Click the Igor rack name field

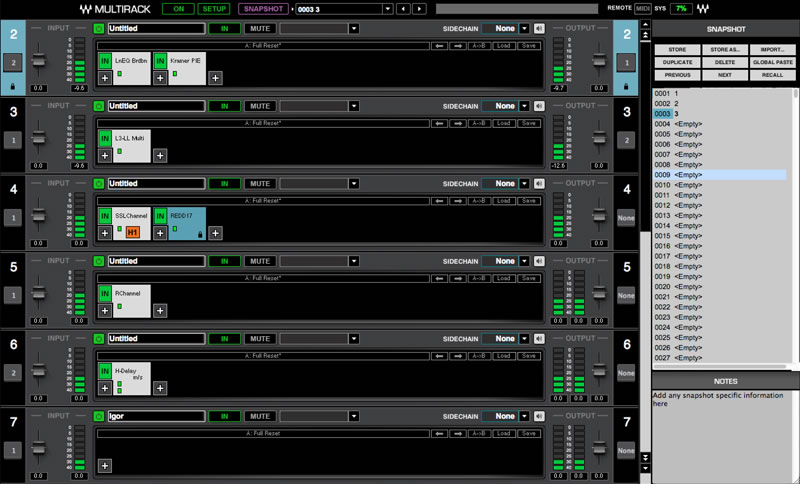155,415
